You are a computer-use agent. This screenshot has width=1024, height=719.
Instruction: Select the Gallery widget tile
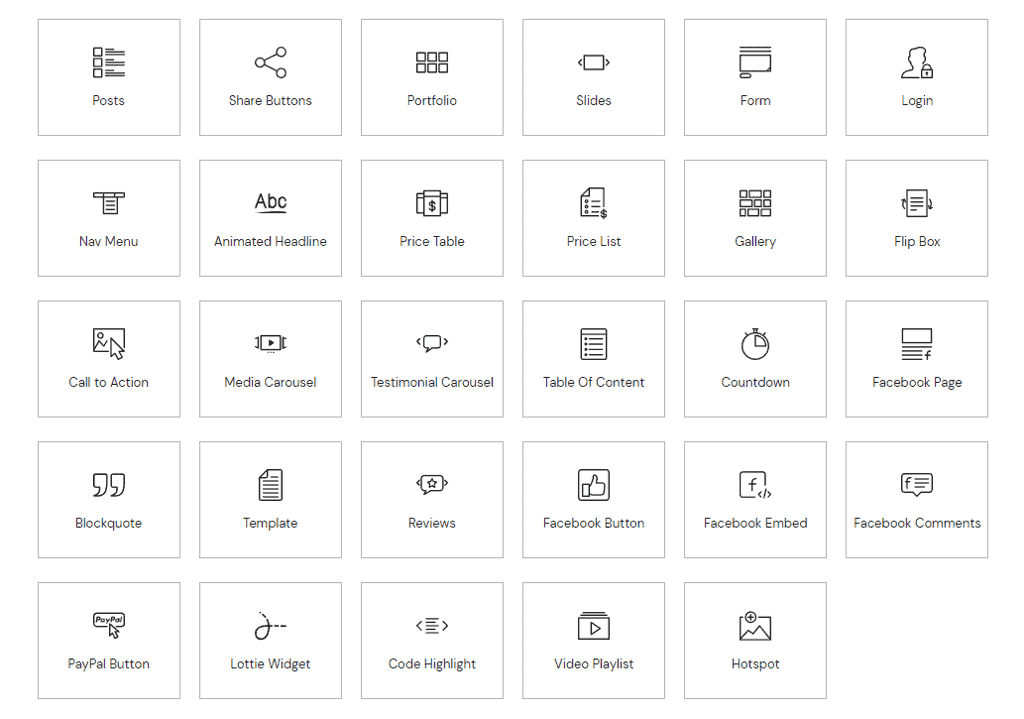point(755,218)
